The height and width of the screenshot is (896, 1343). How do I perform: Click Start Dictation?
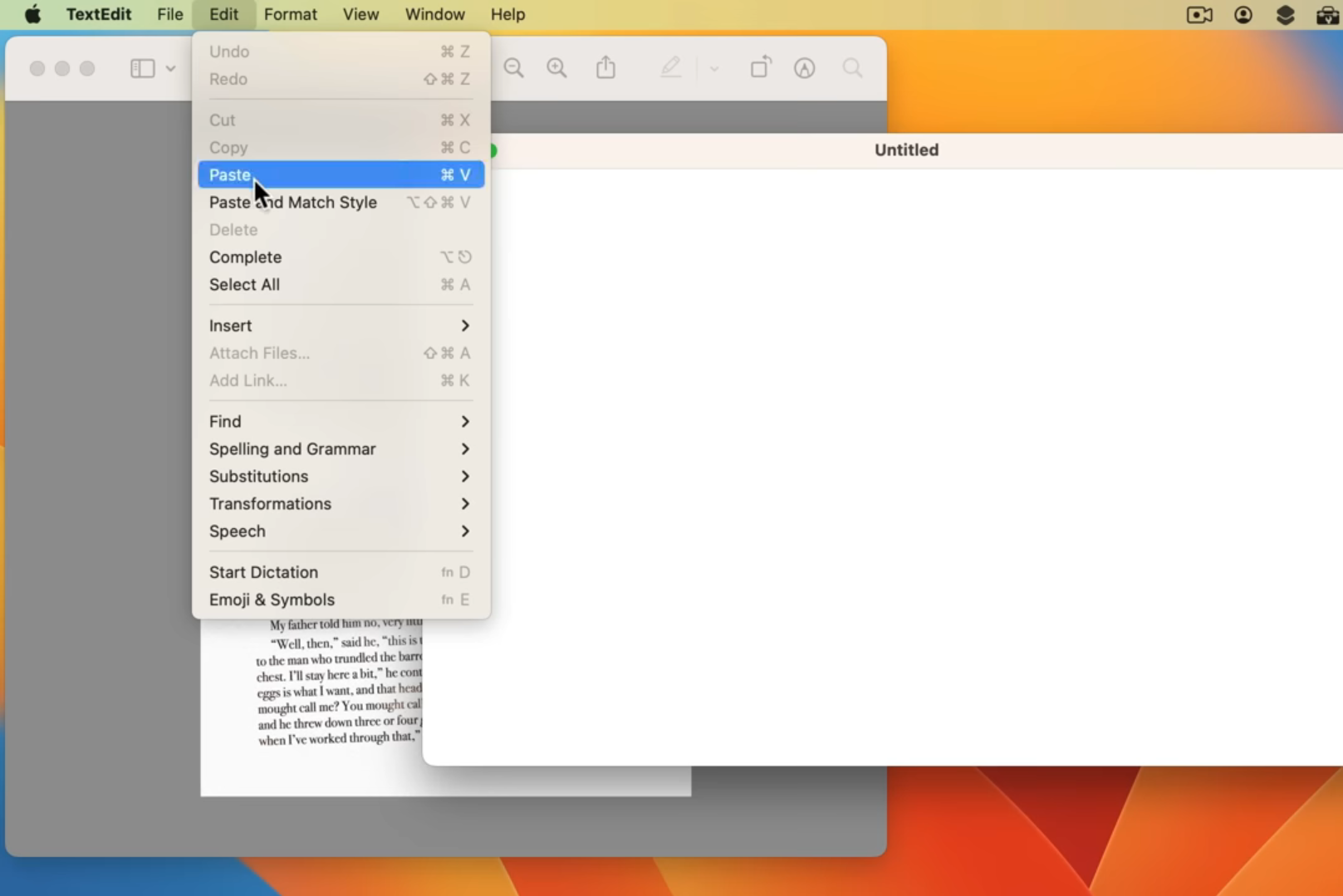[x=341, y=572]
